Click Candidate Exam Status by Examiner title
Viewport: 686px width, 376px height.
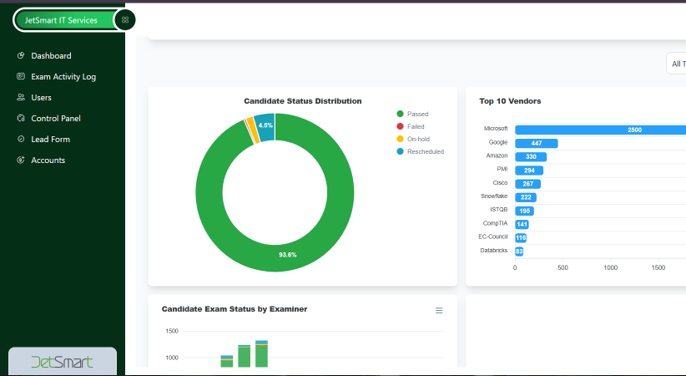click(x=234, y=309)
